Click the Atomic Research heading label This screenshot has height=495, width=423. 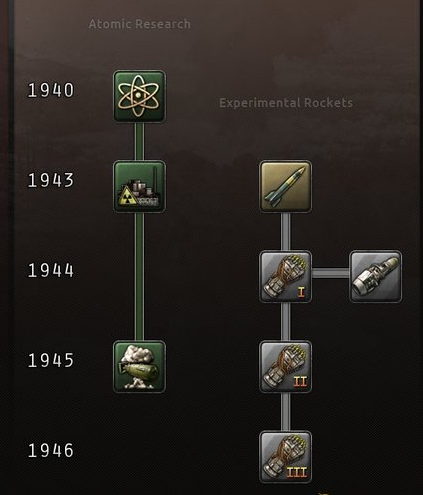[139, 24]
